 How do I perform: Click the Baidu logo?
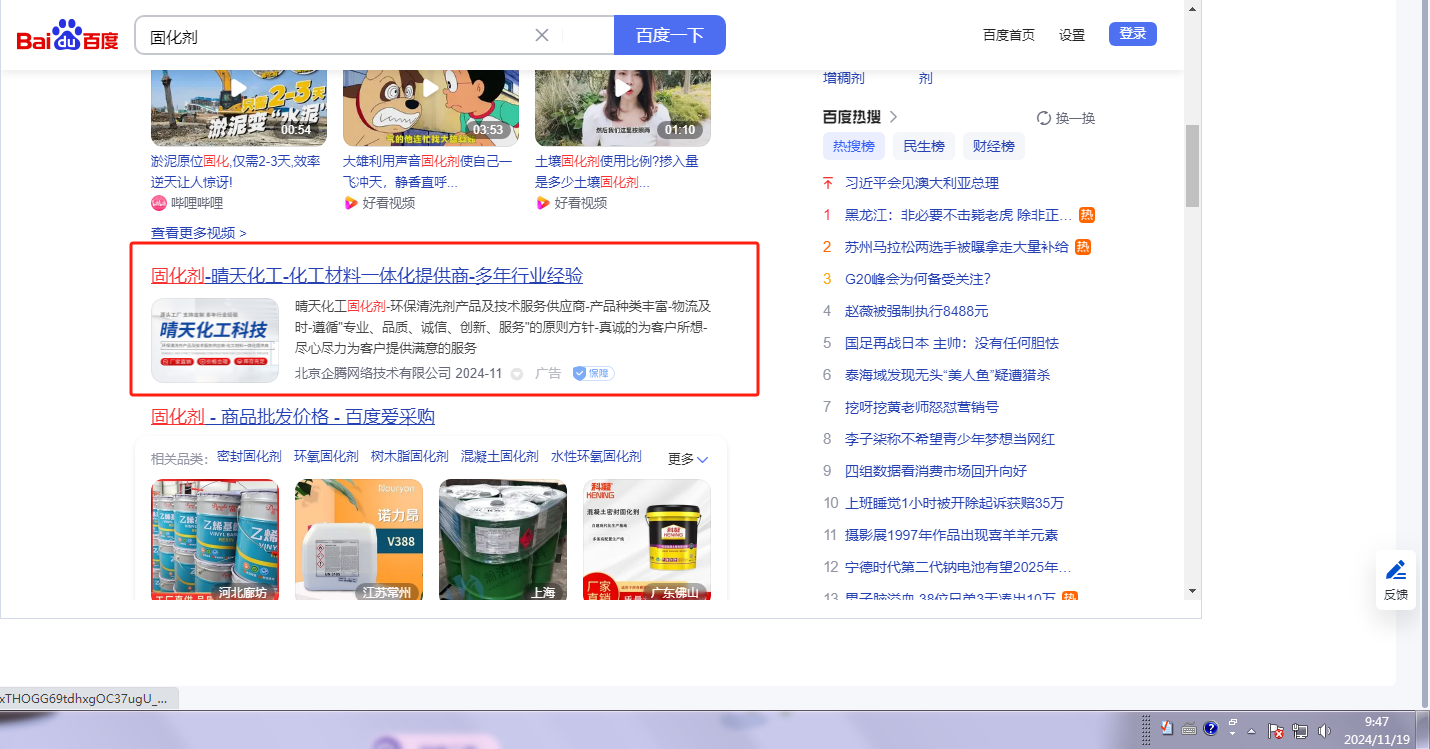[x=68, y=36]
